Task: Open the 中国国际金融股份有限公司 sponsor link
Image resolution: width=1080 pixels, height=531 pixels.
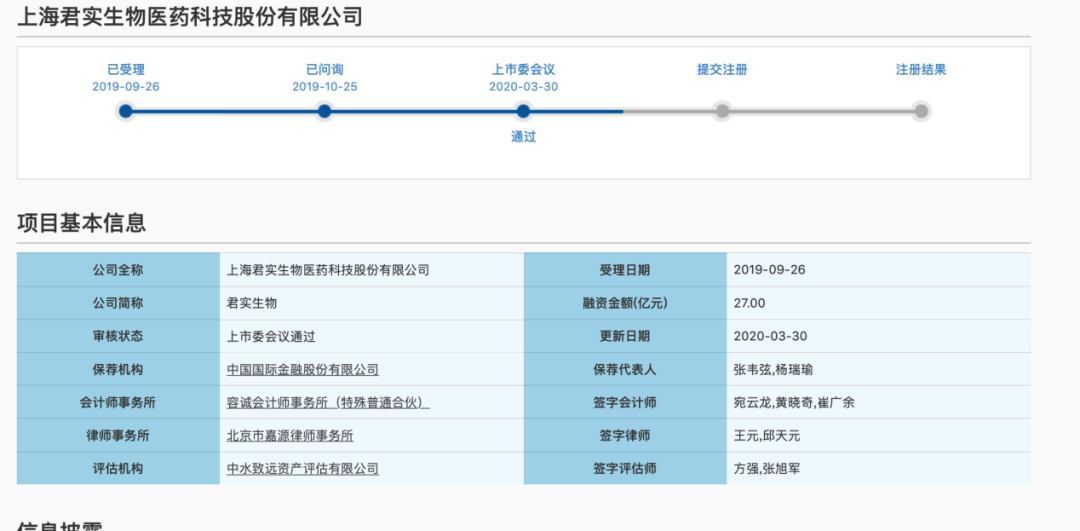Action: click(x=303, y=369)
